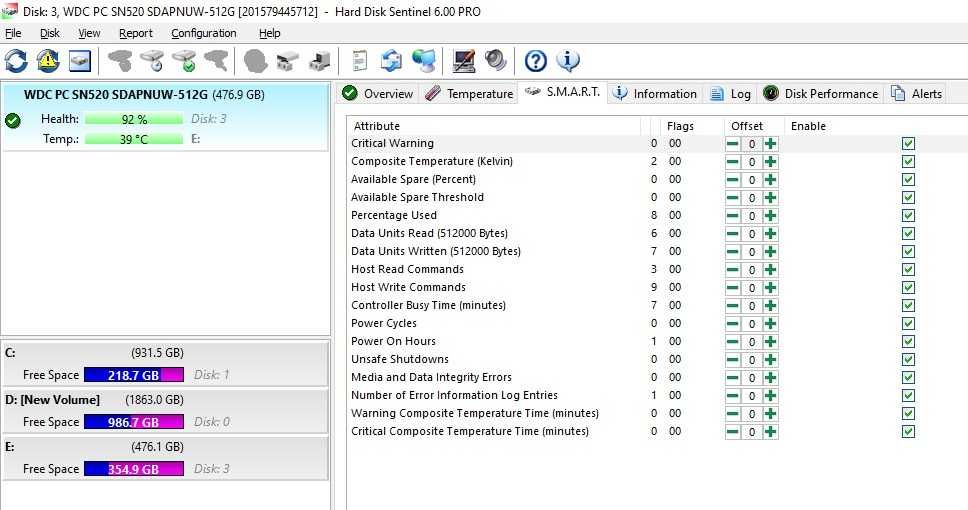Toggle Enable checkbox for Percentage Used
Image resolution: width=968 pixels, height=510 pixels.
tap(908, 216)
